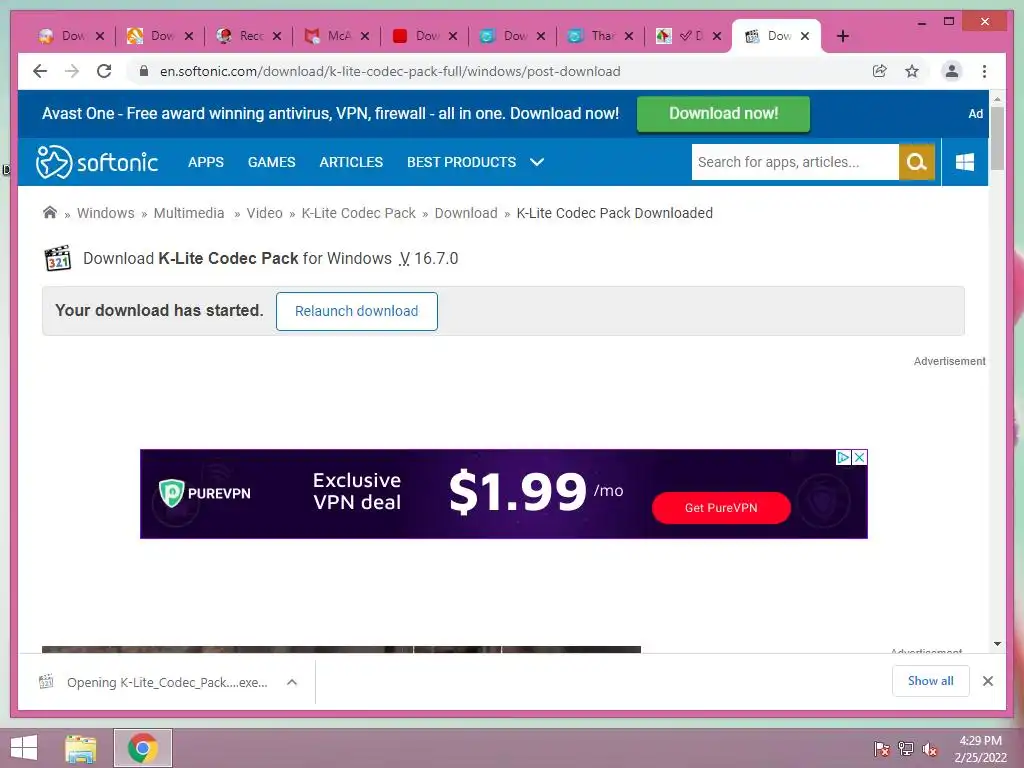Click the orange search magnifier button
The height and width of the screenshot is (768, 1024).
[x=917, y=162]
